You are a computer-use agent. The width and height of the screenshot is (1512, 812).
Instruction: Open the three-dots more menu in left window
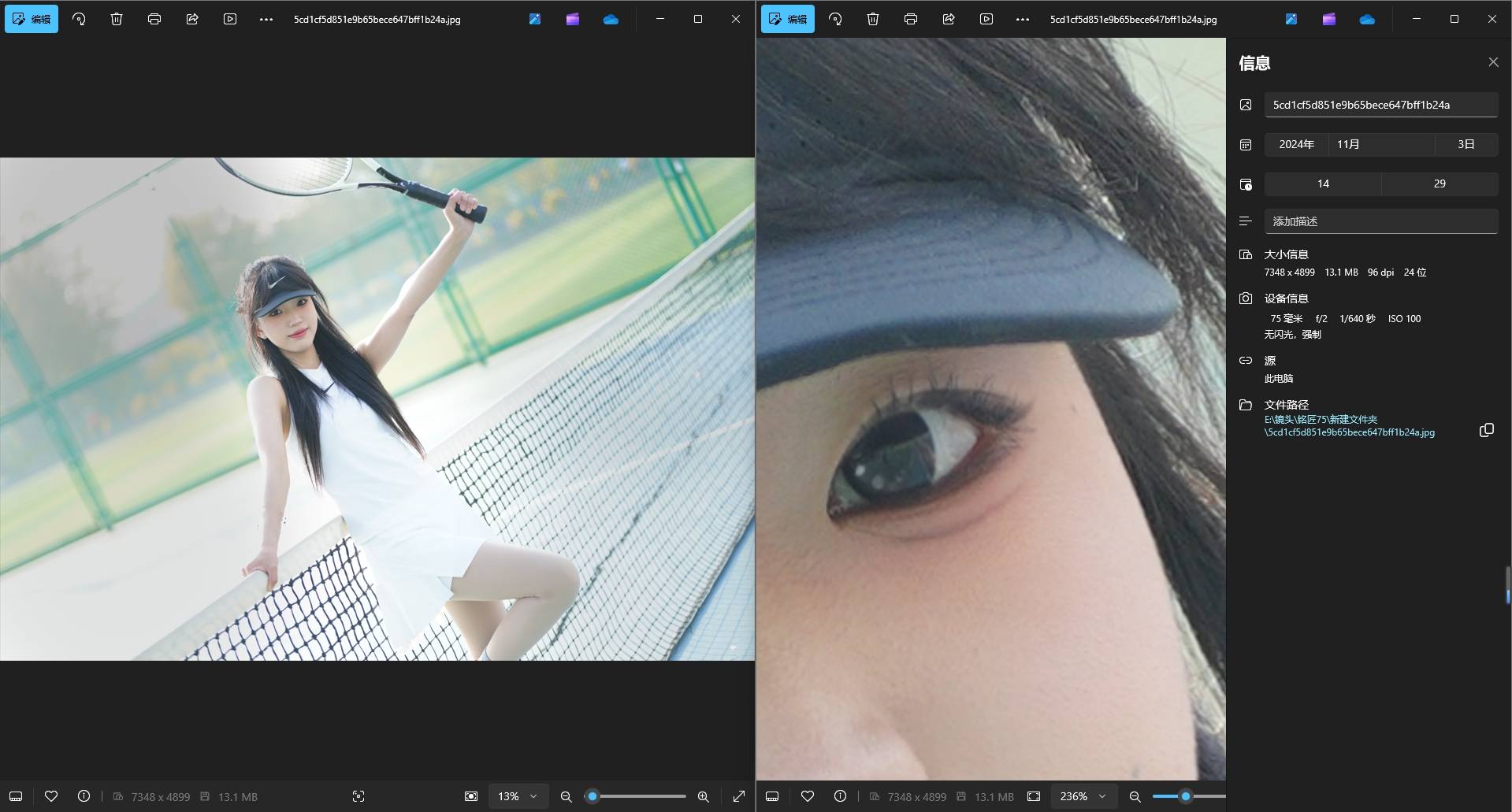point(266,19)
